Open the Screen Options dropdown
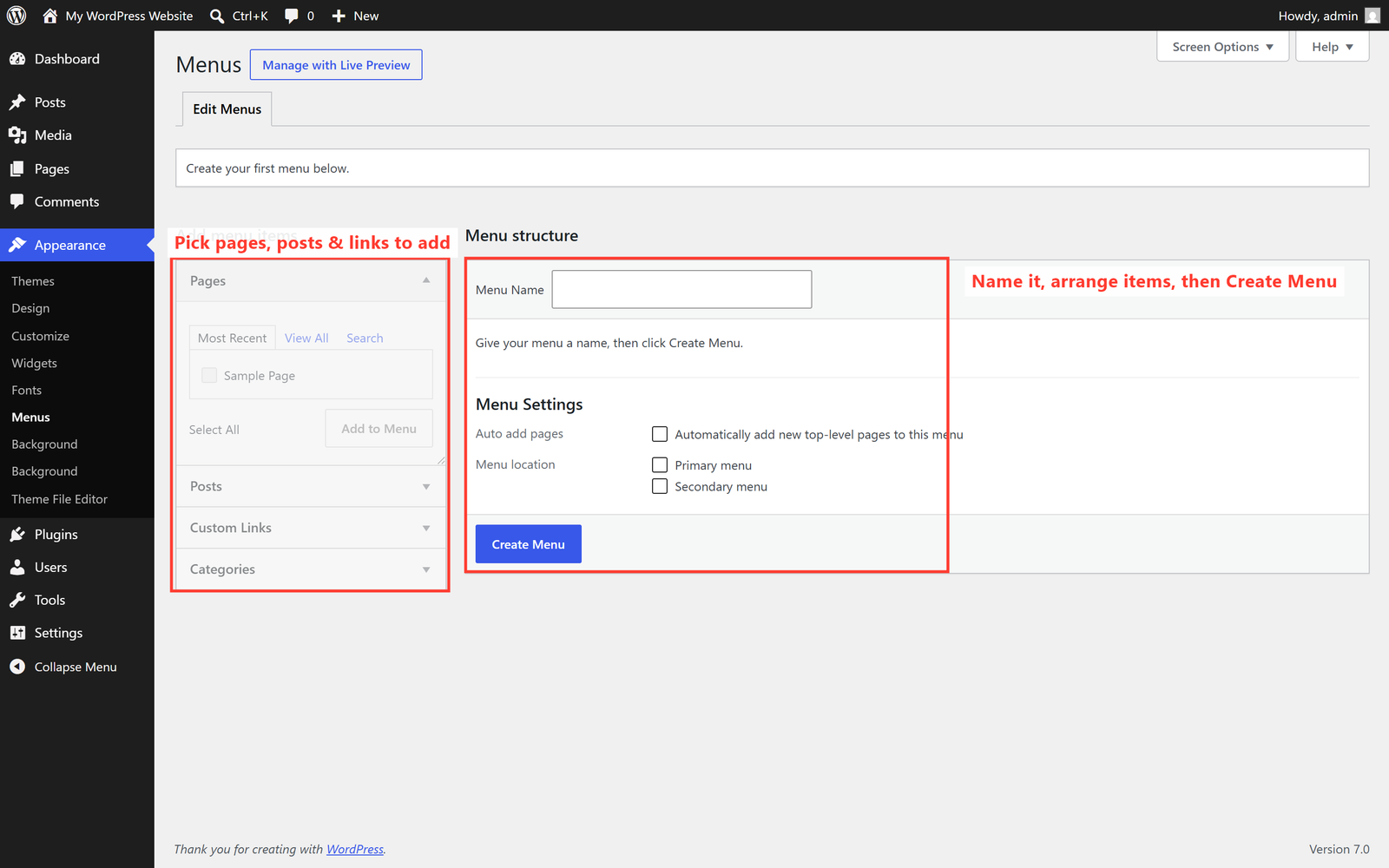Screen dimensions: 1389x868 [x=1222, y=47]
